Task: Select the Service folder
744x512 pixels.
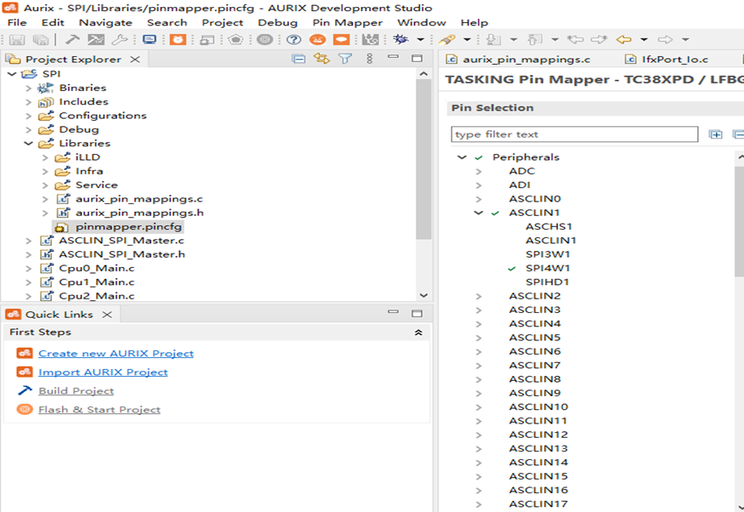Action: pyautogui.click(x=96, y=185)
